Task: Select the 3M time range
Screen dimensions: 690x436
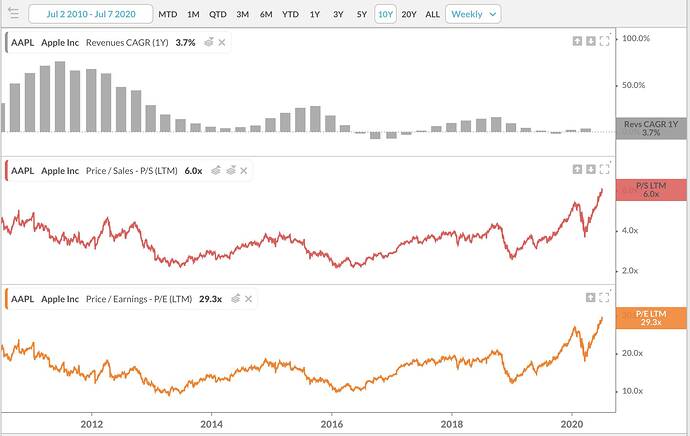Action: click(x=242, y=14)
